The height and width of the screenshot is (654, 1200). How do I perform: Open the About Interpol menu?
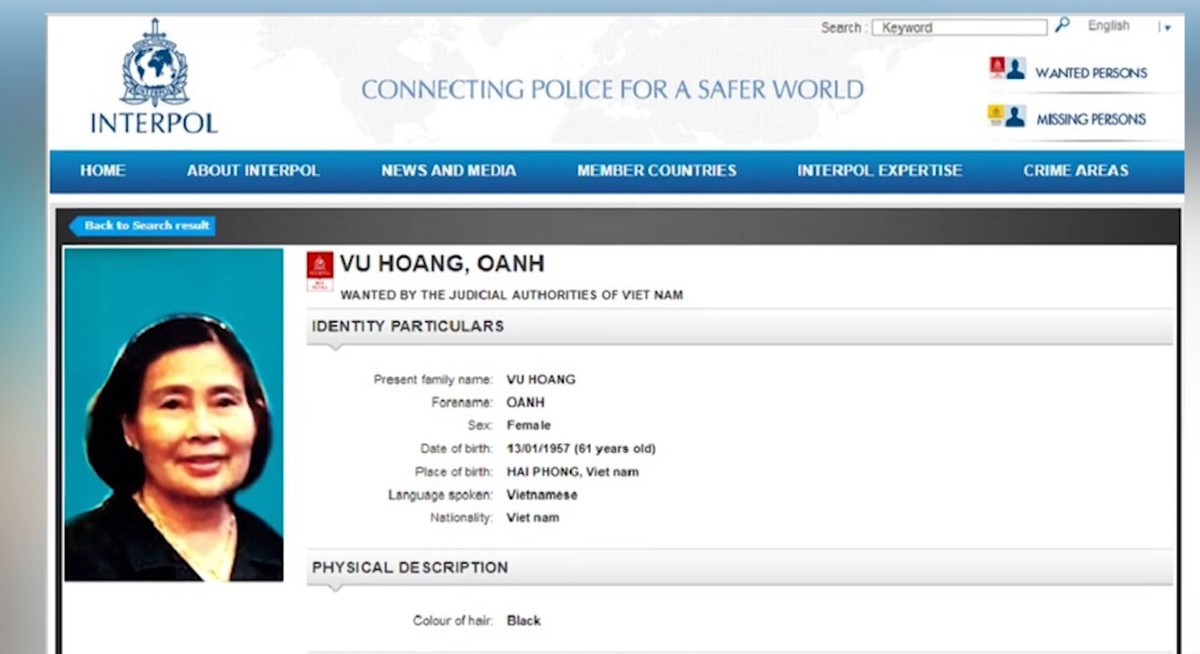pos(253,171)
